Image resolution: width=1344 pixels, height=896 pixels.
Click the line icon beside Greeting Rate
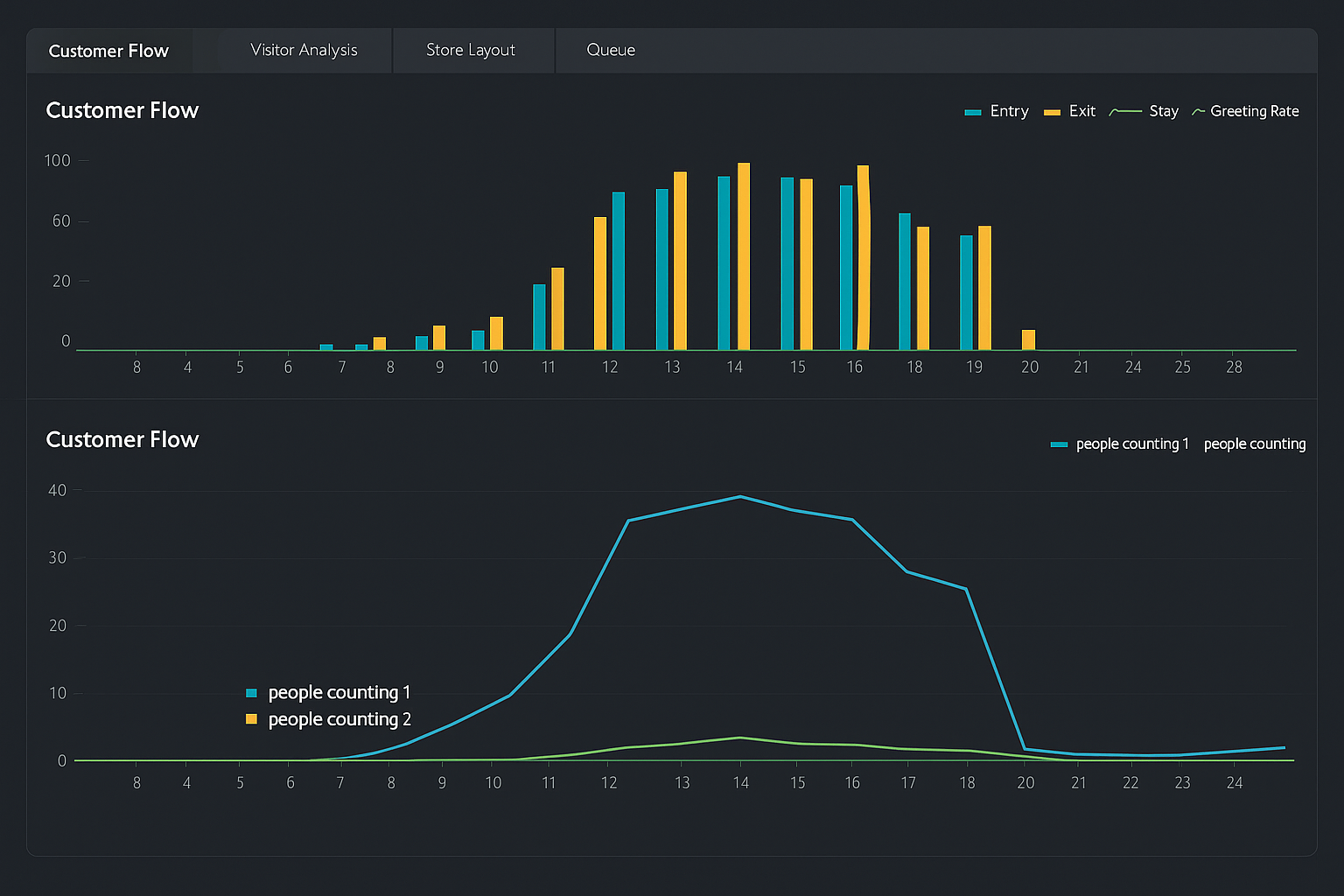[x=1199, y=112]
